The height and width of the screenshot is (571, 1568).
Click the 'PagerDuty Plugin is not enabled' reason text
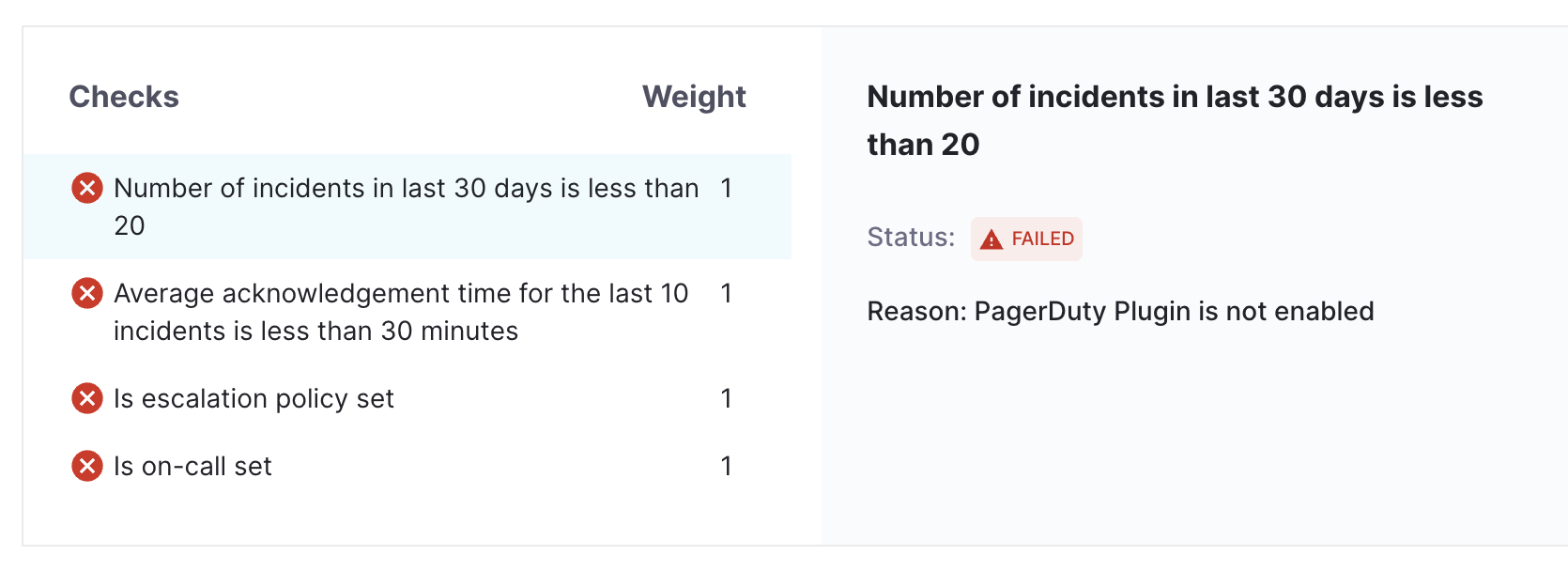tap(1174, 312)
